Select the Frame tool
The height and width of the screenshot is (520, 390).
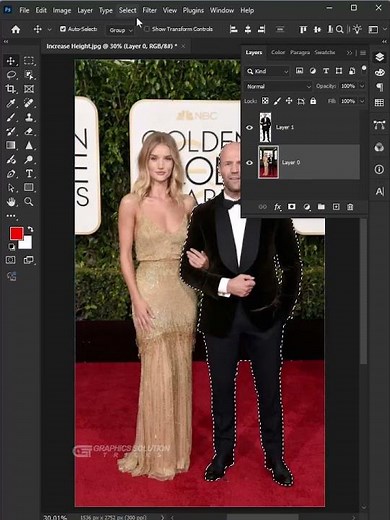(29, 89)
